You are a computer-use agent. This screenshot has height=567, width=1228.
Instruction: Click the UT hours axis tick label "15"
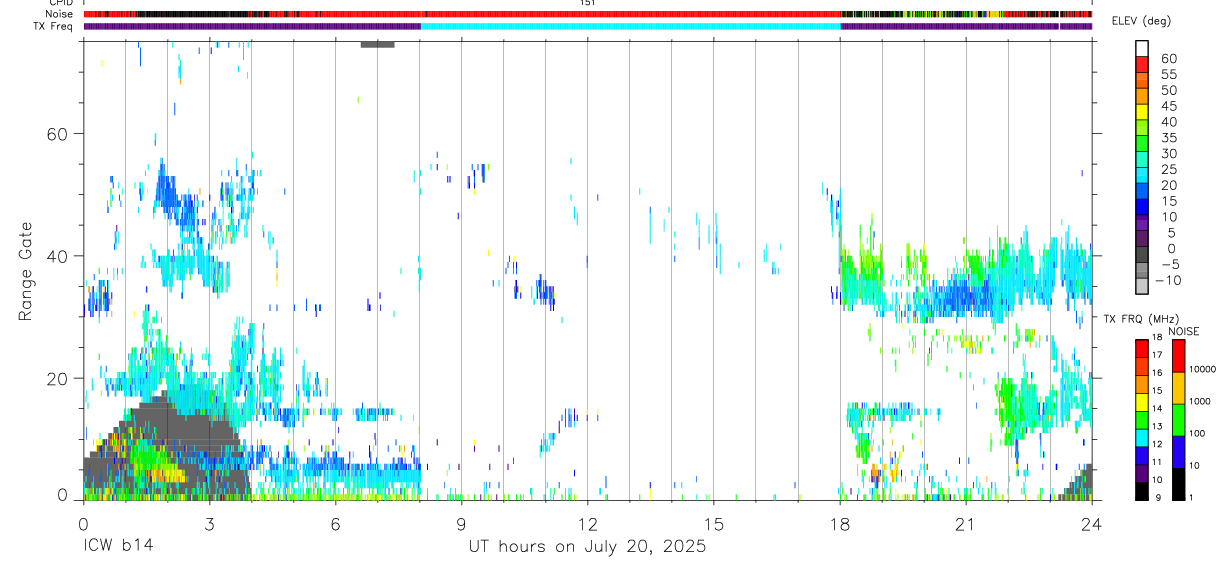tap(713, 523)
